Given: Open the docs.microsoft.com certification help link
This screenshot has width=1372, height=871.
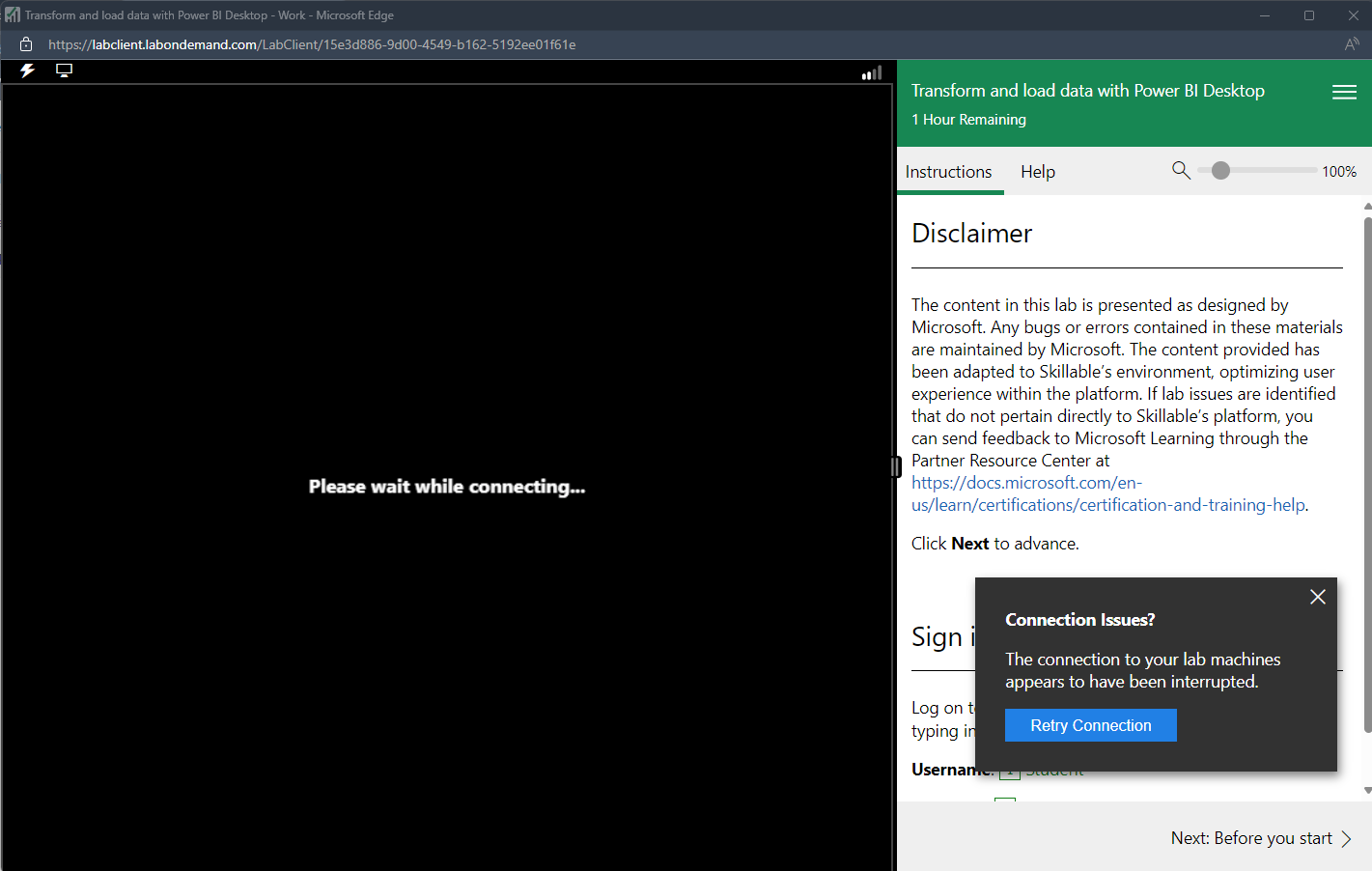Looking at the screenshot, I should click(1108, 493).
